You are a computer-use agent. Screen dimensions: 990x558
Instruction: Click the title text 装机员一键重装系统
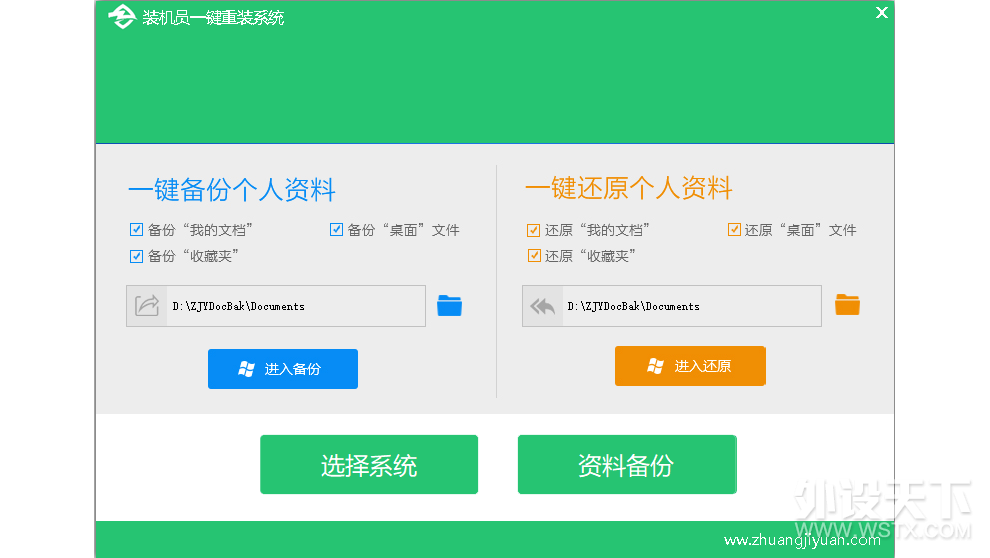tap(213, 18)
